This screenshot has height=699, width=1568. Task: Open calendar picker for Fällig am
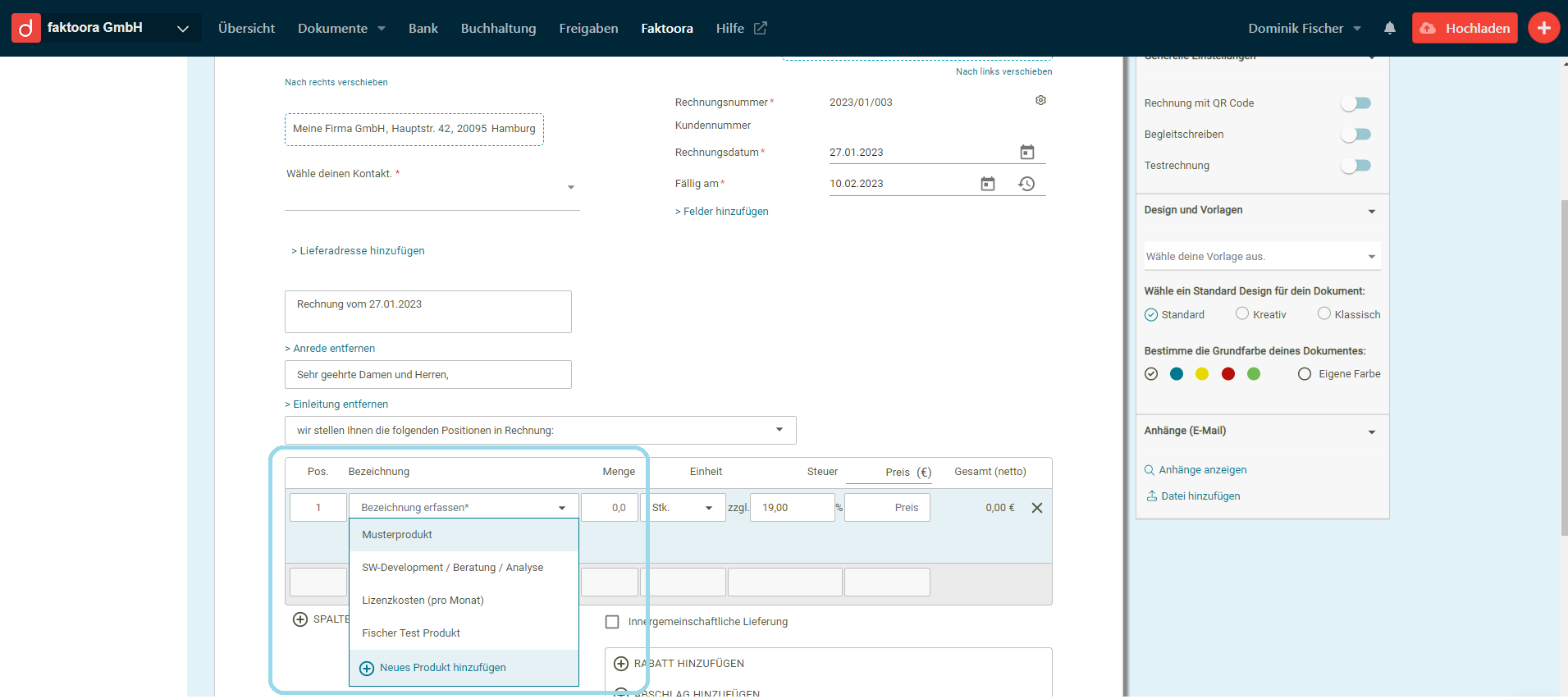click(987, 184)
